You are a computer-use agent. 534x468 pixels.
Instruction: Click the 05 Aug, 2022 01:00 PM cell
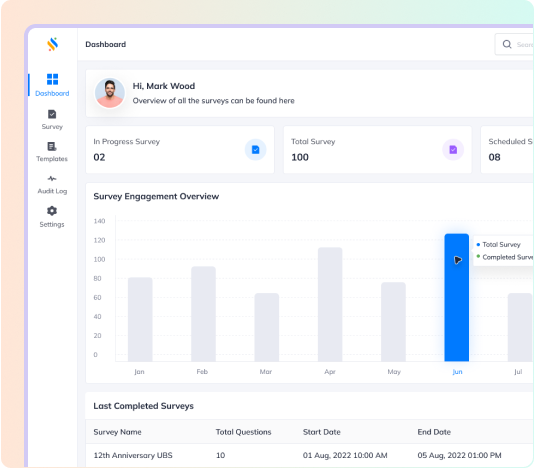459,455
